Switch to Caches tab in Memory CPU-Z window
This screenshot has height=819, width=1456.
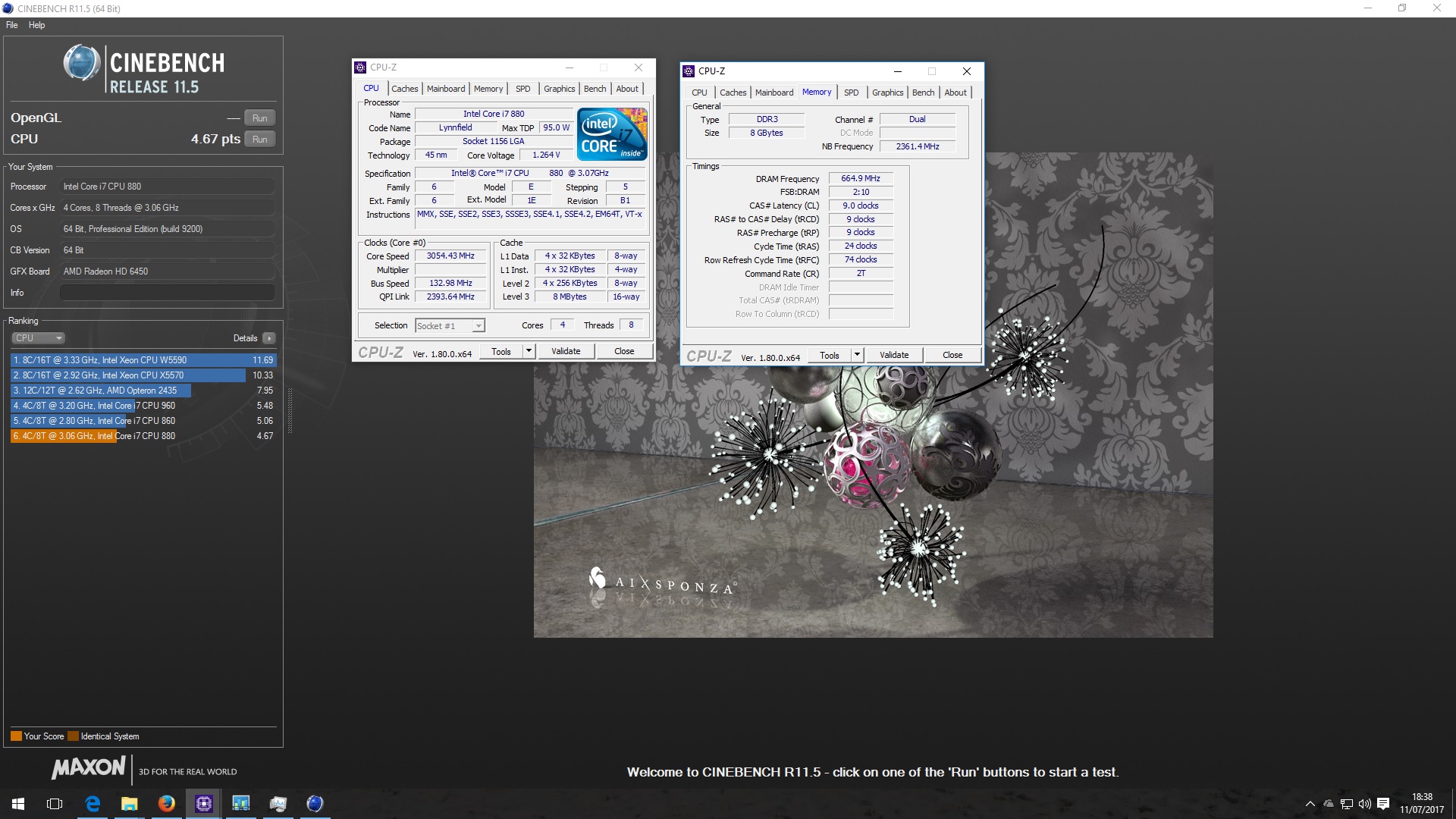point(733,93)
